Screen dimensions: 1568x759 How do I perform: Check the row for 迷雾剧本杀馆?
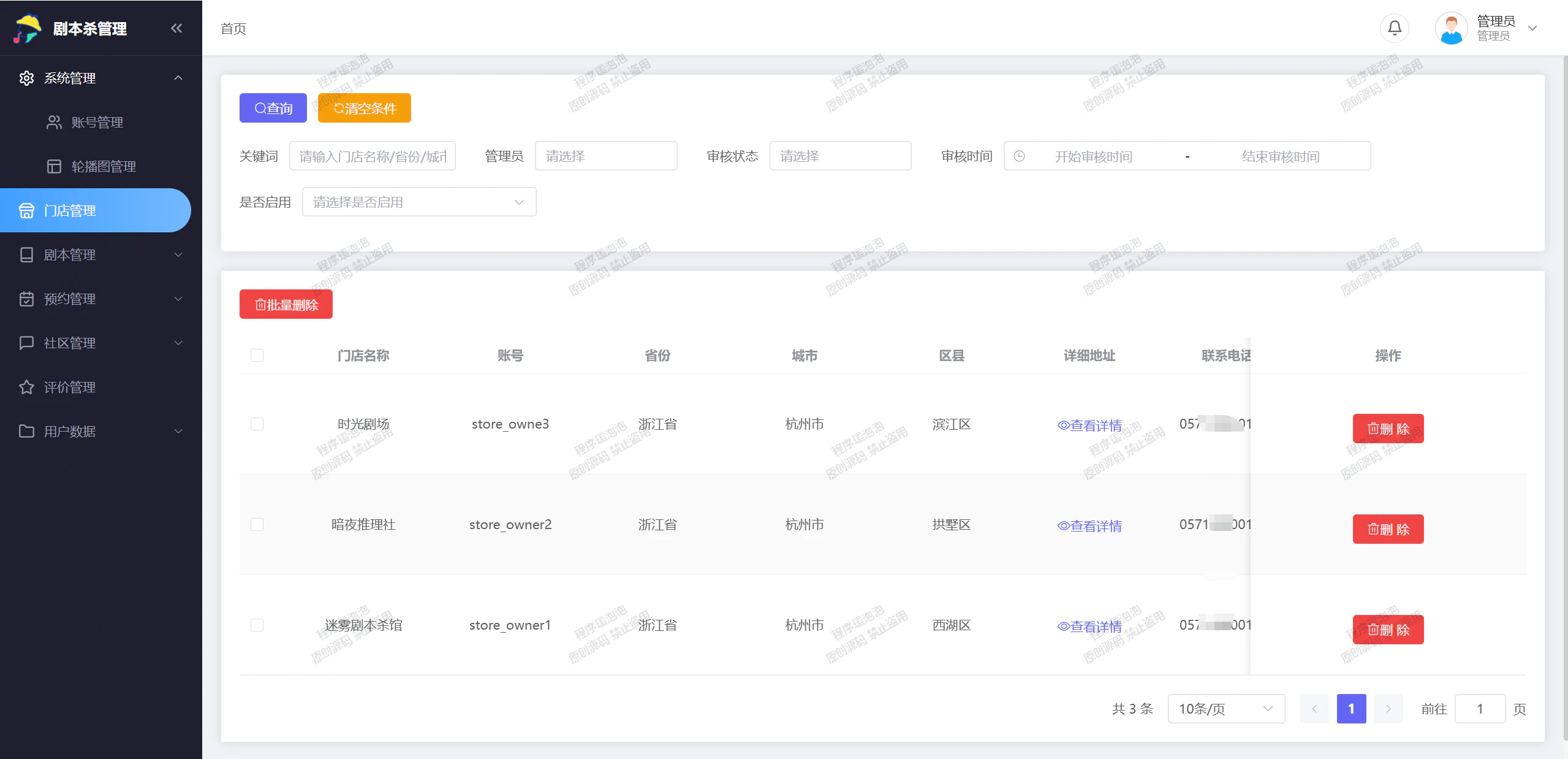(x=257, y=625)
